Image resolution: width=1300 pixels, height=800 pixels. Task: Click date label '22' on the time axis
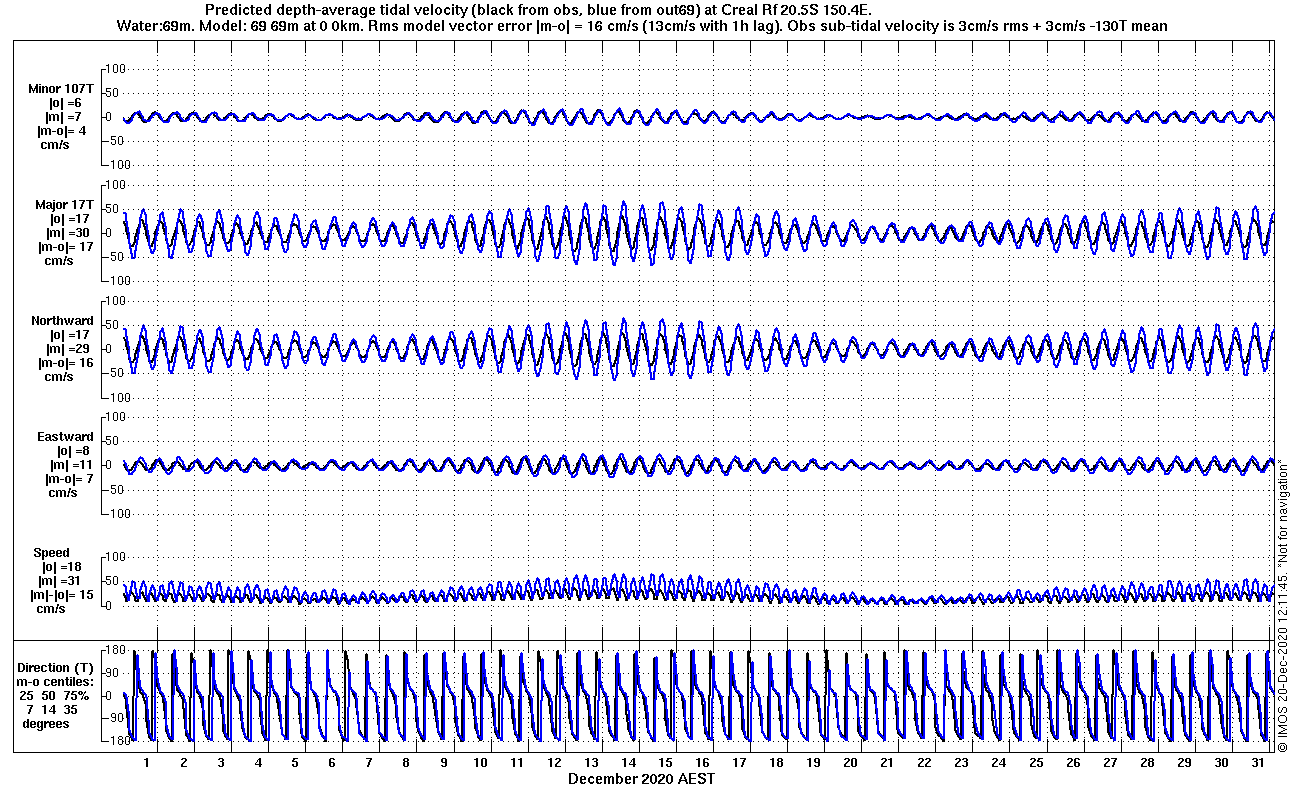[x=924, y=763]
